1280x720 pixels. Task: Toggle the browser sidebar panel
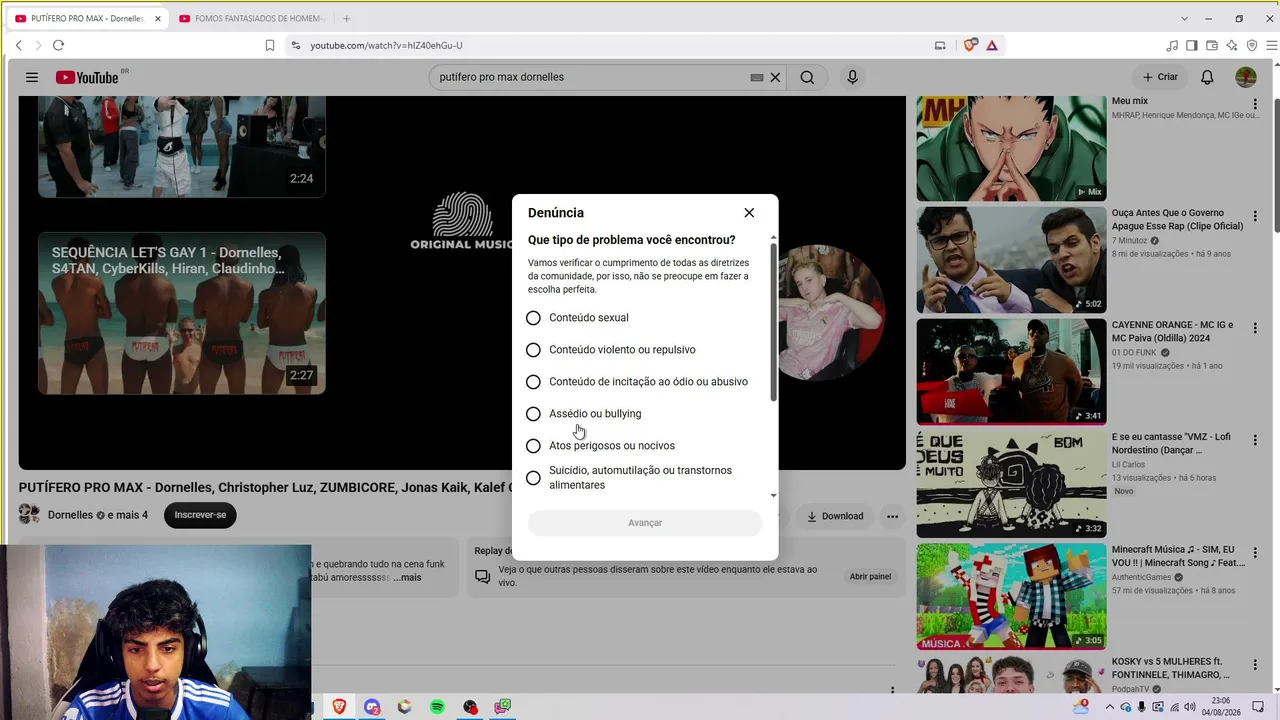[x=1192, y=45]
